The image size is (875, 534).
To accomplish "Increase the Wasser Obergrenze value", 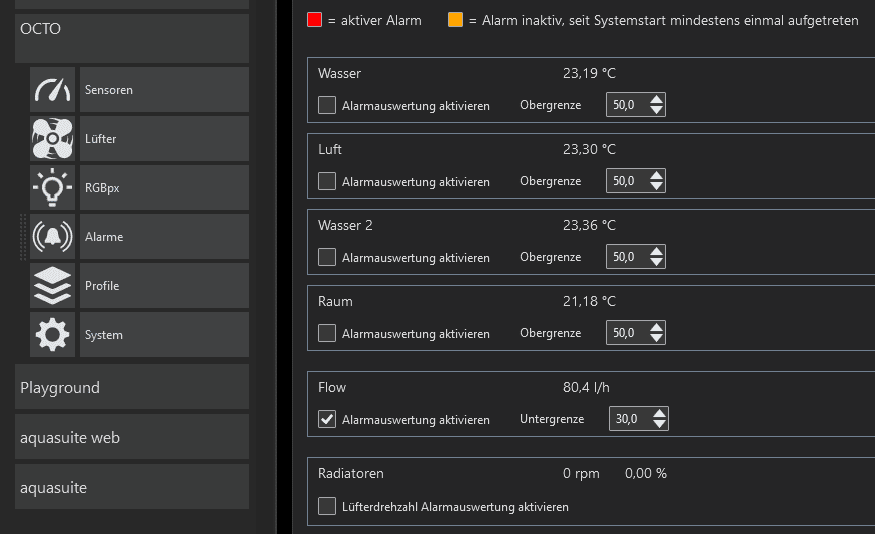I will [656, 100].
